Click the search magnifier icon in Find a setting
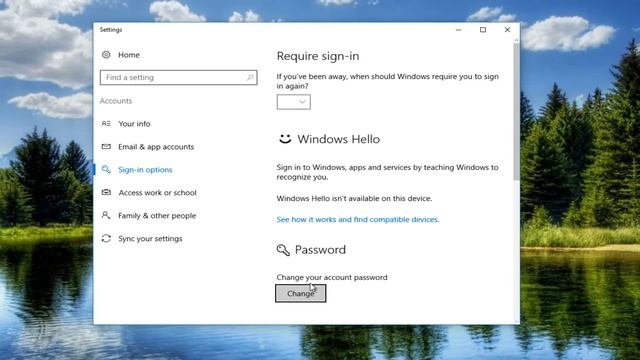The height and width of the screenshot is (360, 640). (x=250, y=77)
